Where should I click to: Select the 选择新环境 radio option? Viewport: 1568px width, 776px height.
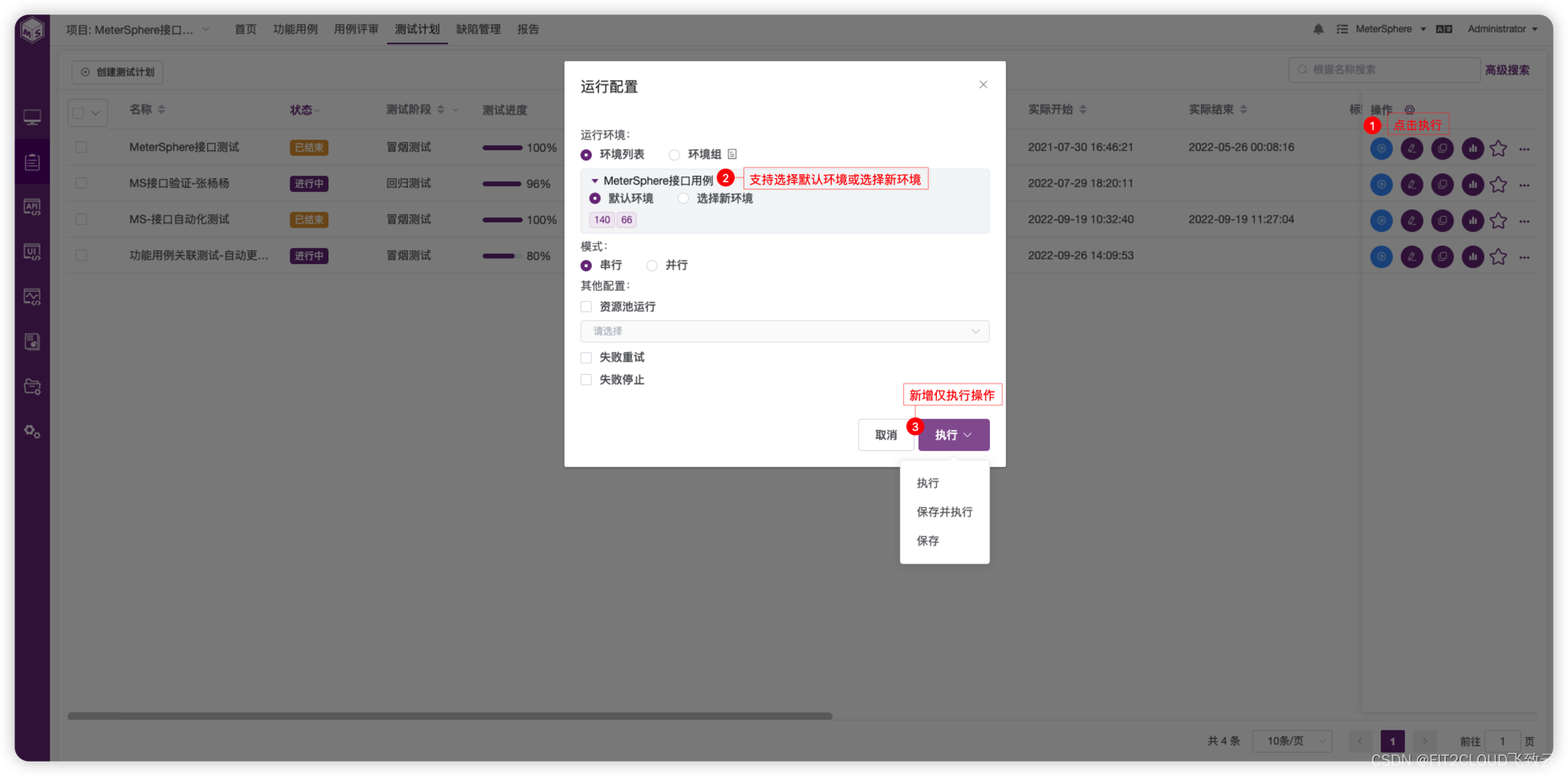click(x=683, y=198)
